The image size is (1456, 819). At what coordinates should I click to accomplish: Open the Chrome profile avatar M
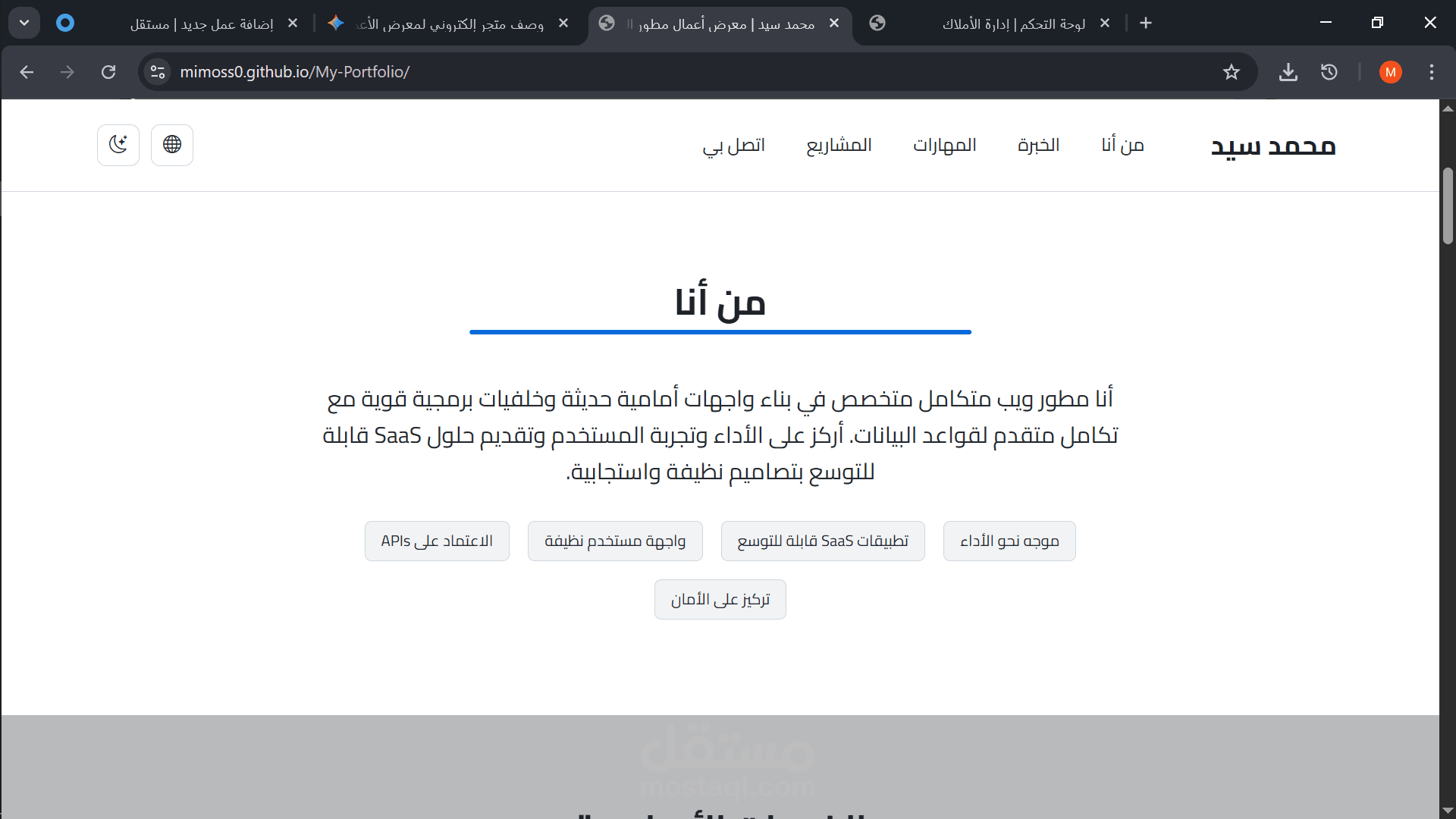tap(1390, 72)
